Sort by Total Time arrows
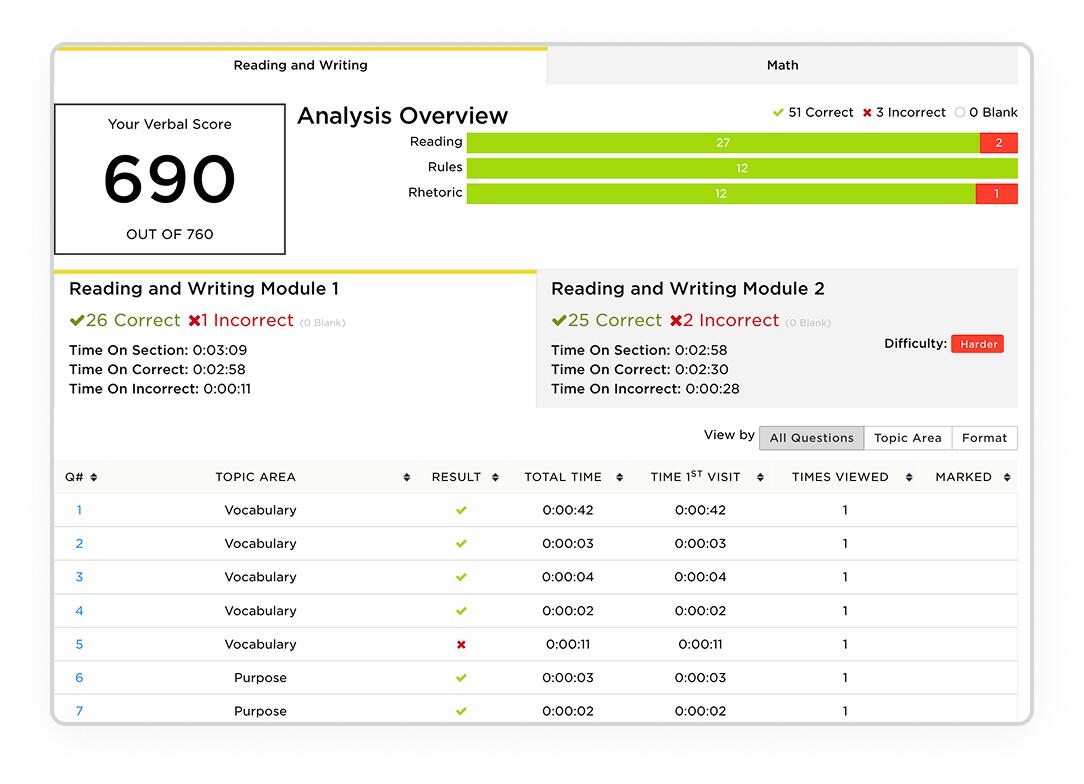Viewport: 1084px width, 784px height. pos(620,478)
